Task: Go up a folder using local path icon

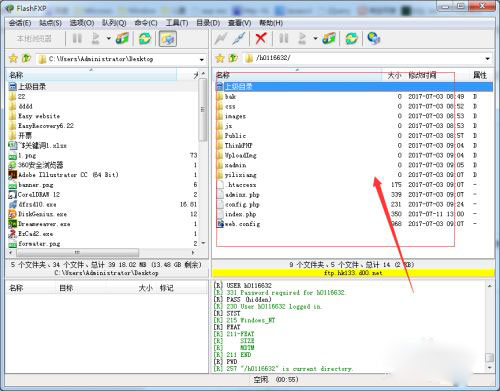Action: click(26, 59)
